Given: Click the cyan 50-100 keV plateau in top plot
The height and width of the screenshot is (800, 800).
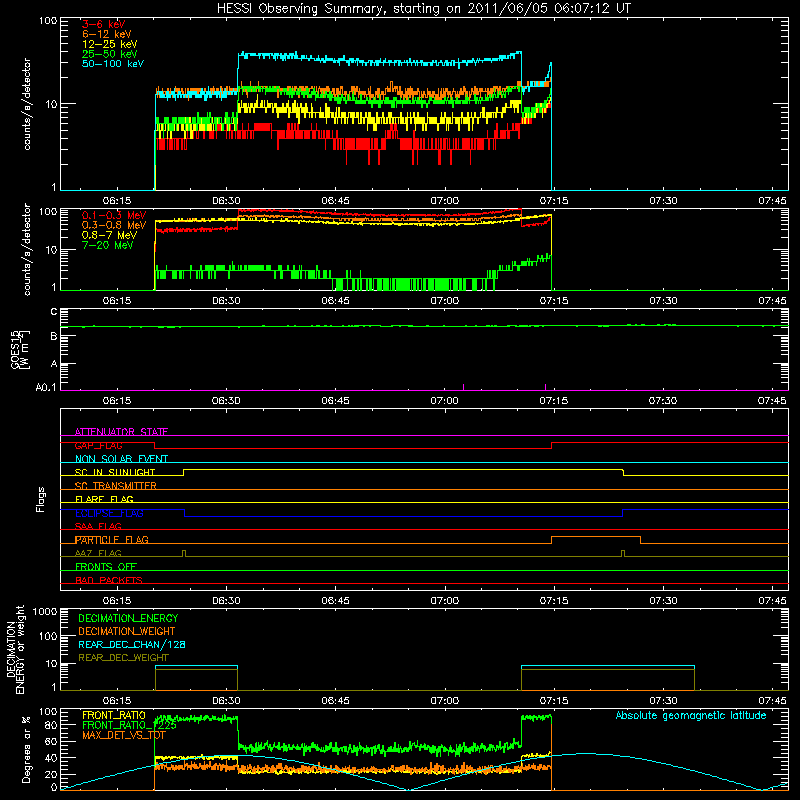Looking at the screenshot, I should [380, 59].
